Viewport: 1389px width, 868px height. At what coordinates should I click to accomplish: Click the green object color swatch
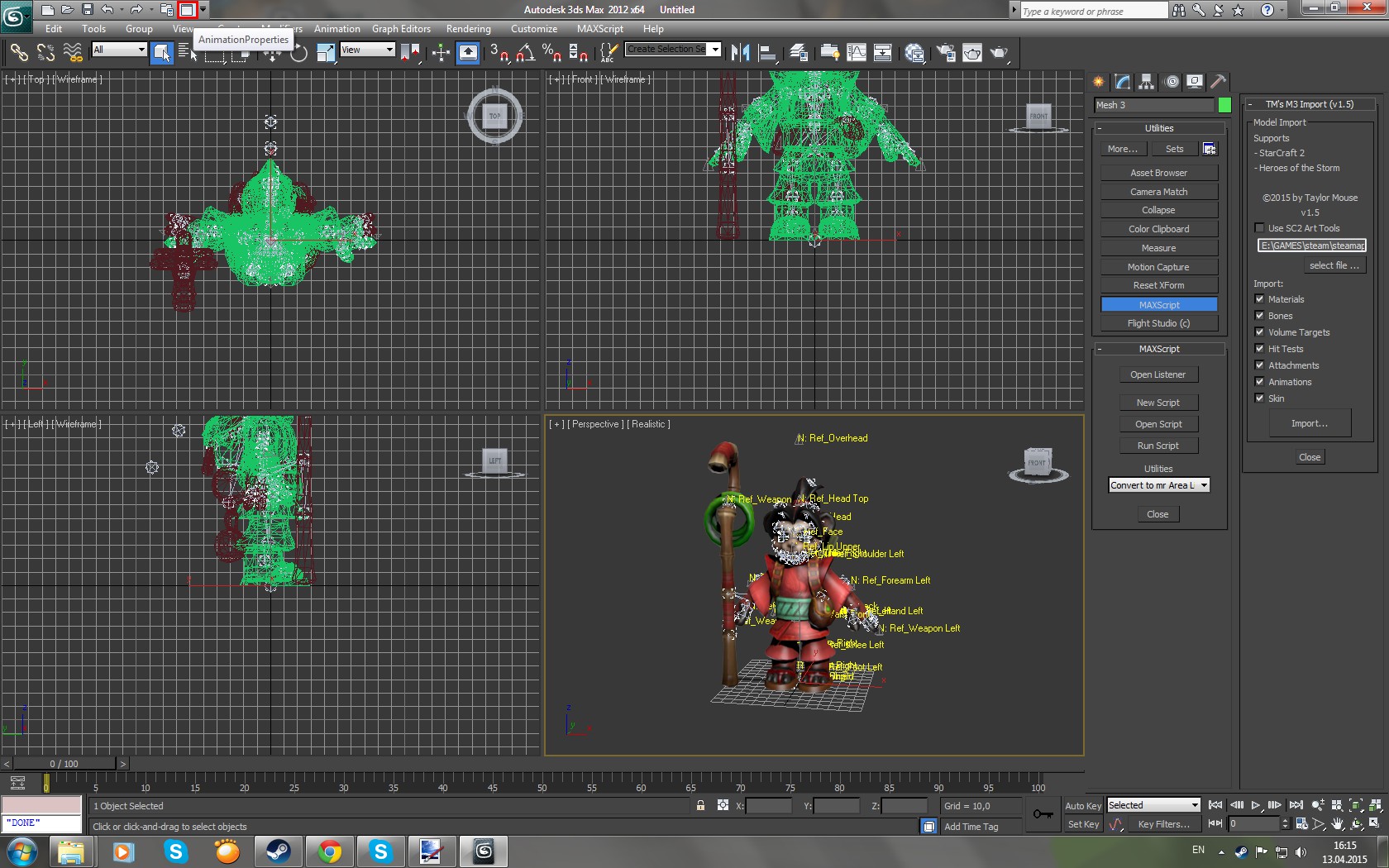coord(1224,105)
